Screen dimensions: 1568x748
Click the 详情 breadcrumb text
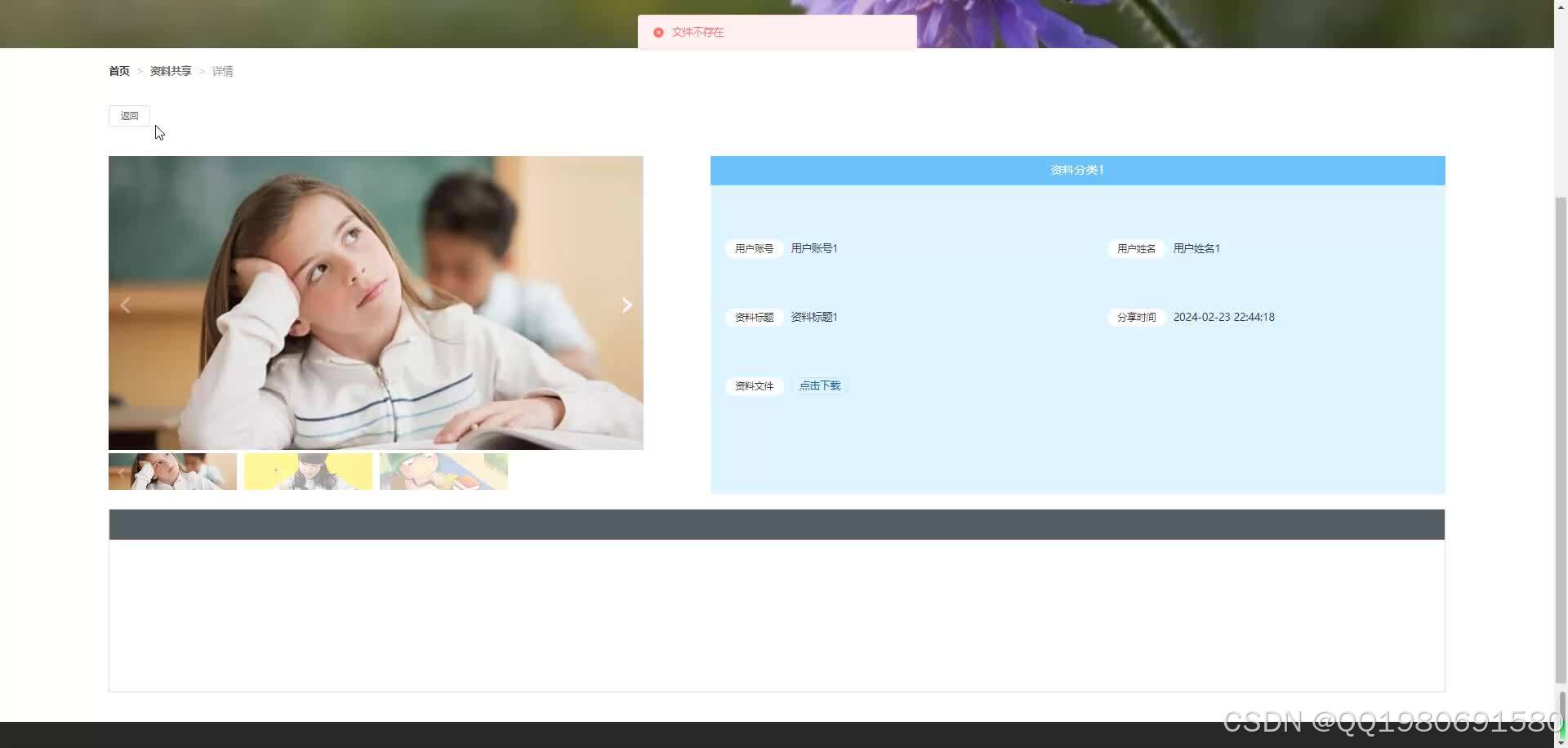click(222, 71)
